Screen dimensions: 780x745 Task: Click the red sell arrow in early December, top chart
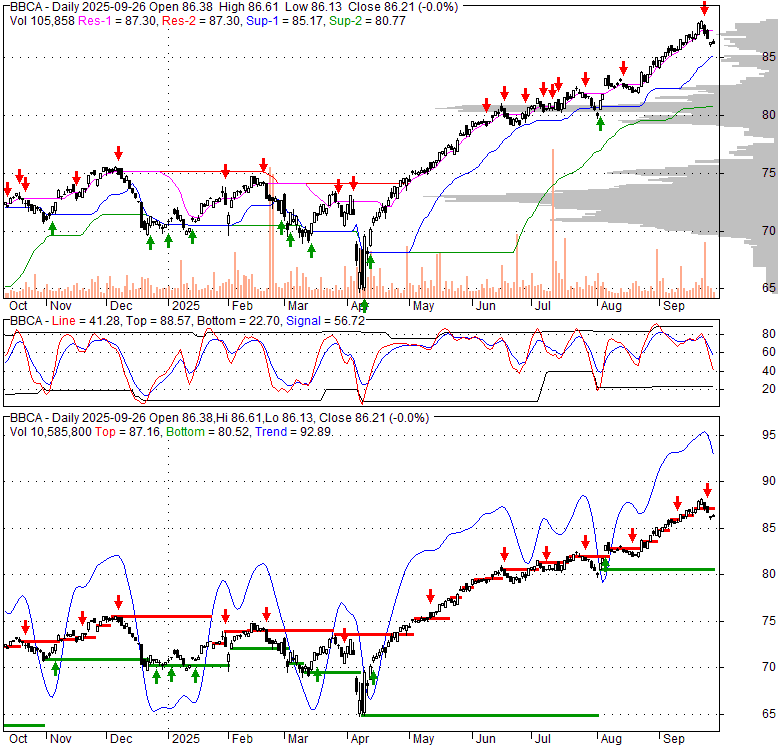point(118,153)
